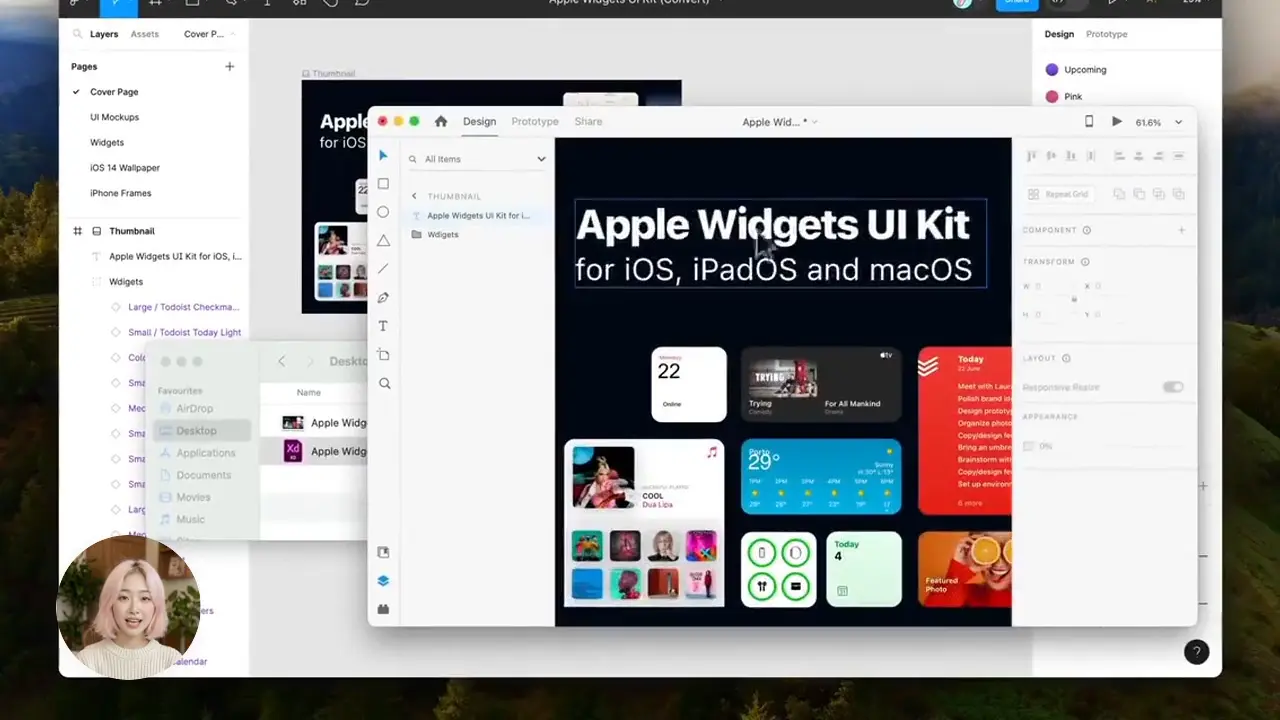Screen dimensions: 1280x720
Task: Select the Ellipse tool
Action: pyautogui.click(x=383, y=211)
